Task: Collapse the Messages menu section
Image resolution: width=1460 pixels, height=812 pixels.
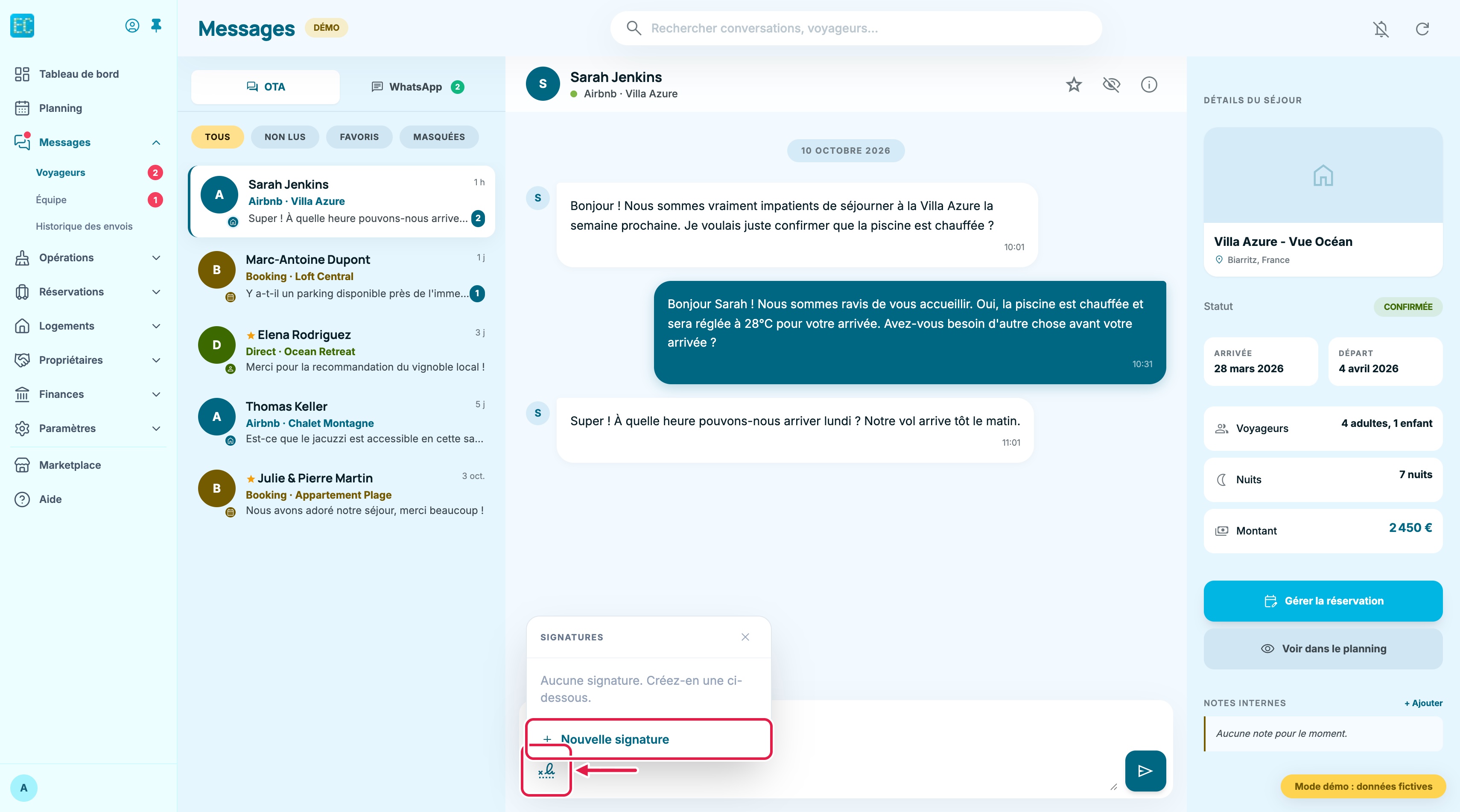Action: (156, 142)
